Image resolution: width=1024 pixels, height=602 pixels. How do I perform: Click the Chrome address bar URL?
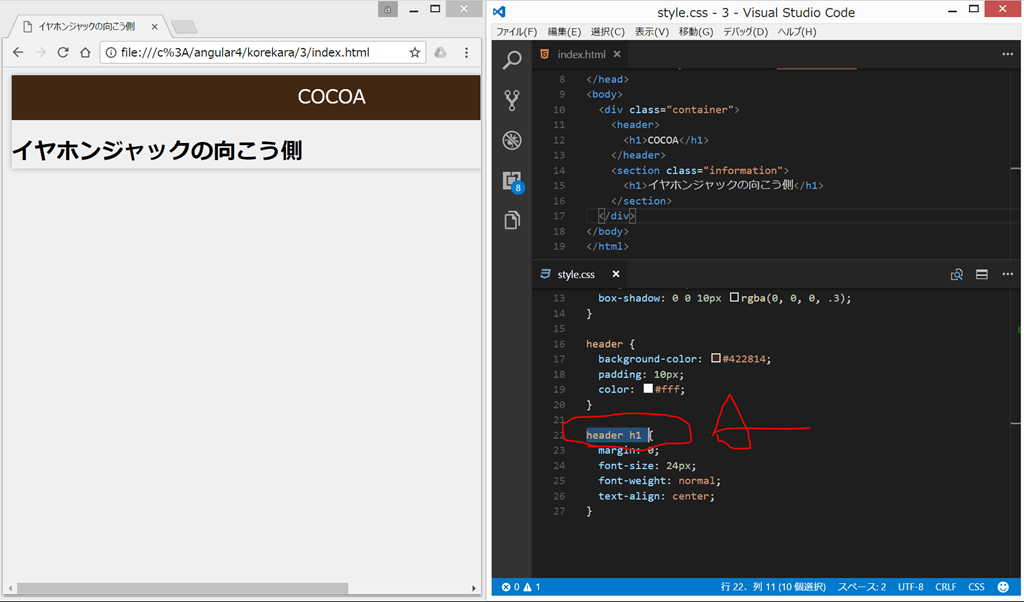click(x=245, y=52)
